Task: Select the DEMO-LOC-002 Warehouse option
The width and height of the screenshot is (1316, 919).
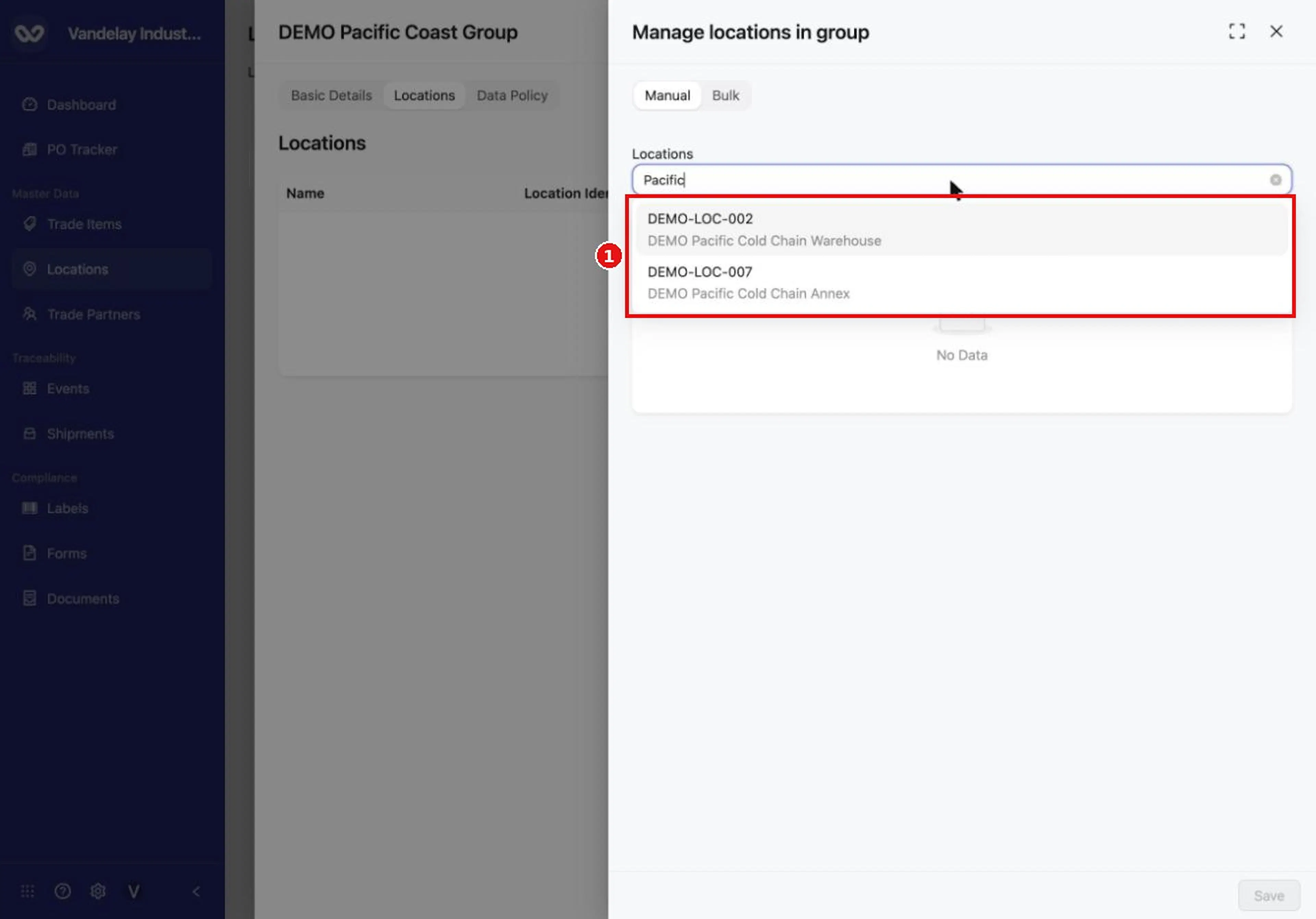Action: click(962, 229)
